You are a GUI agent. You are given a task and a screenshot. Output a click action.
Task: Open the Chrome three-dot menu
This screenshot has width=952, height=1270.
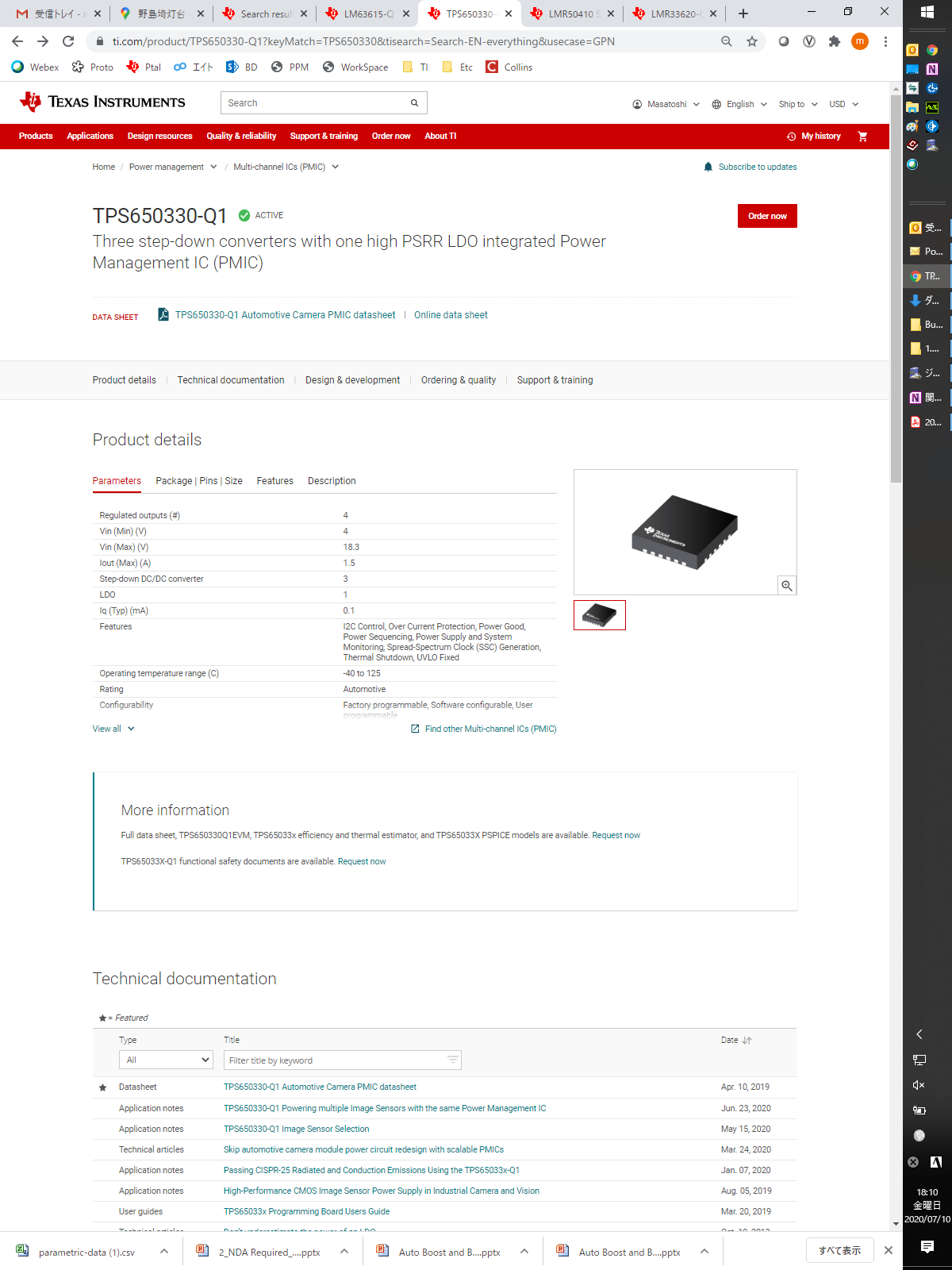(885, 41)
